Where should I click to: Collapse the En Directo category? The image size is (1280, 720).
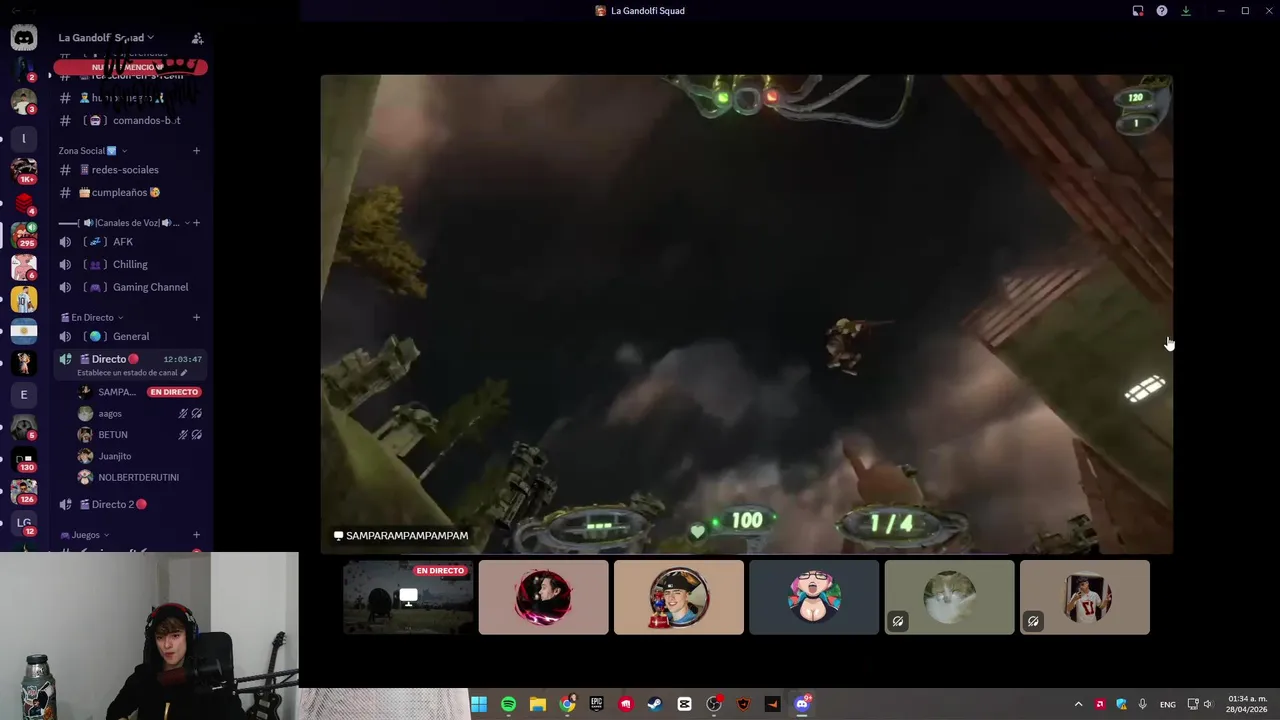coord(93,318)
